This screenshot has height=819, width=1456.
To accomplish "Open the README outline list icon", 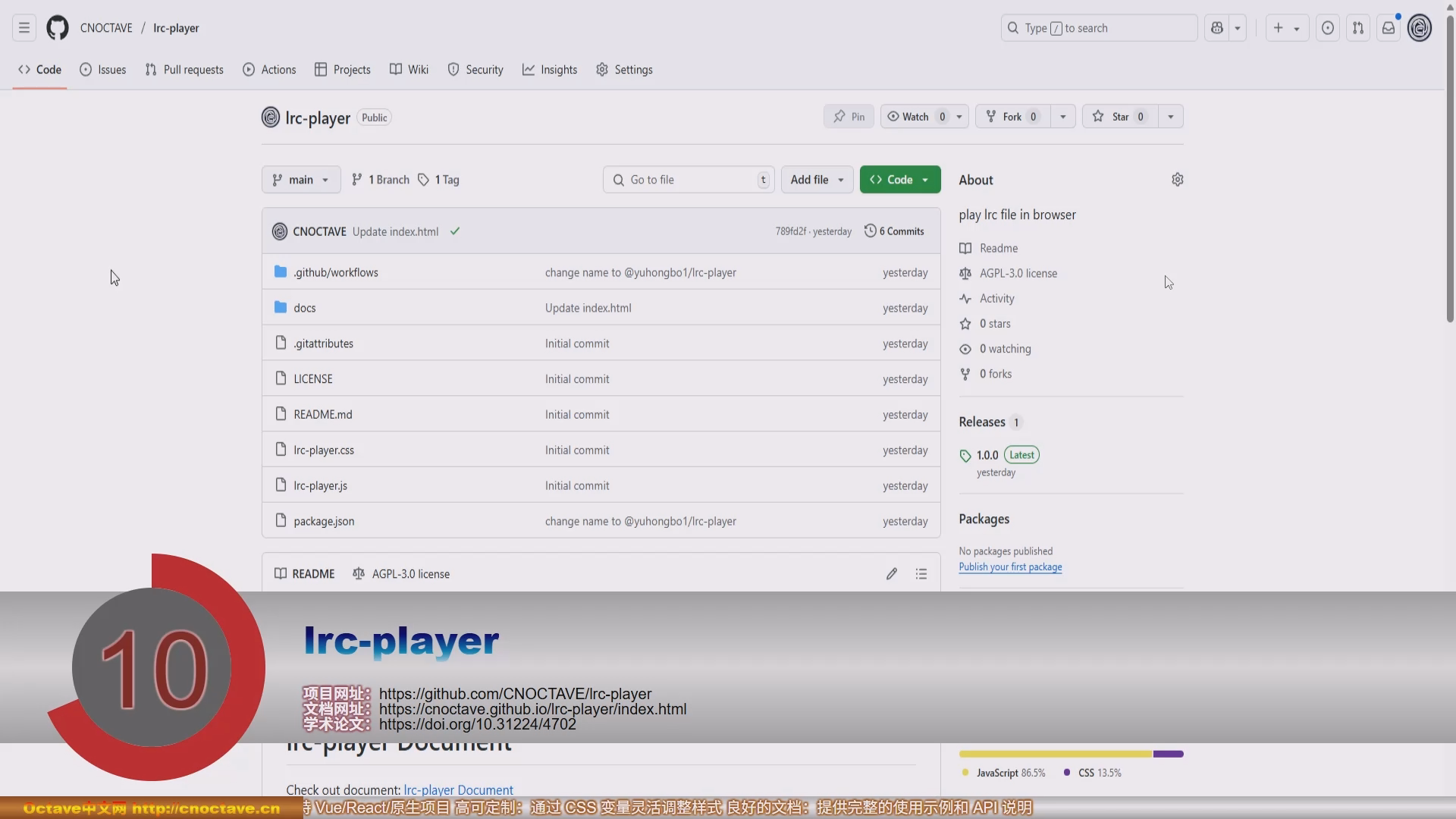I will click(x=921, y=574).
